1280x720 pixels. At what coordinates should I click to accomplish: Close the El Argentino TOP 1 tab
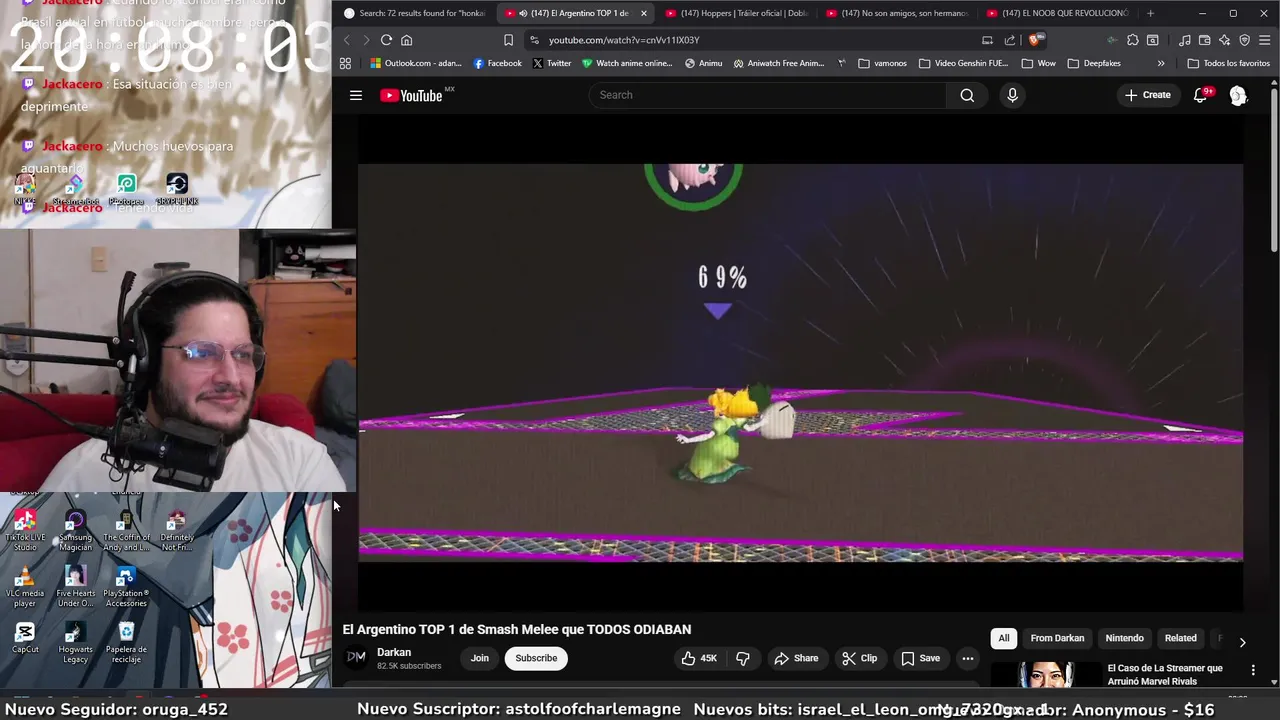[643, 13]
